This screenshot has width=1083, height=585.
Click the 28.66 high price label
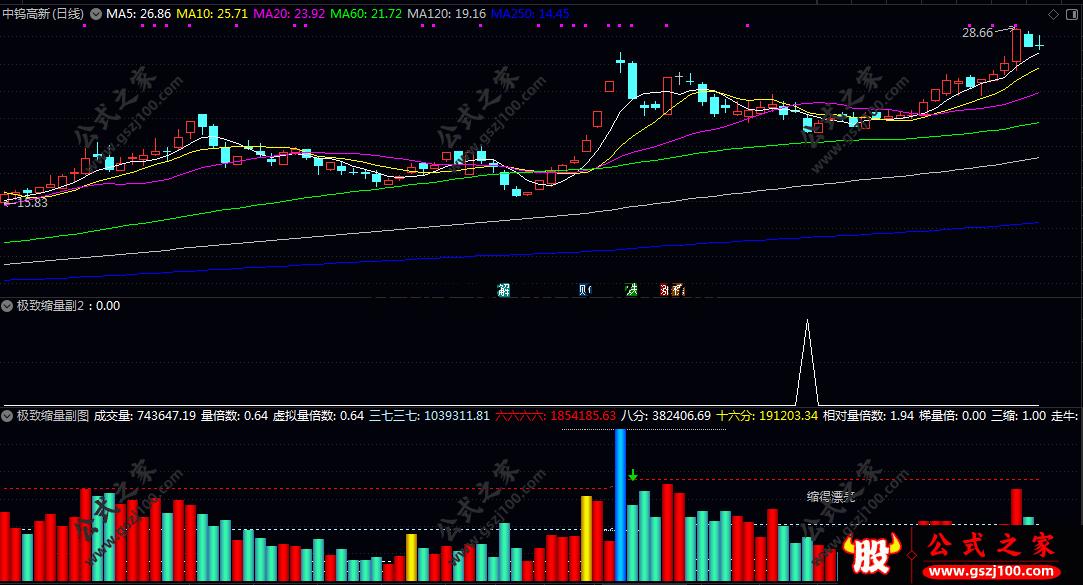tap(977, 32)
